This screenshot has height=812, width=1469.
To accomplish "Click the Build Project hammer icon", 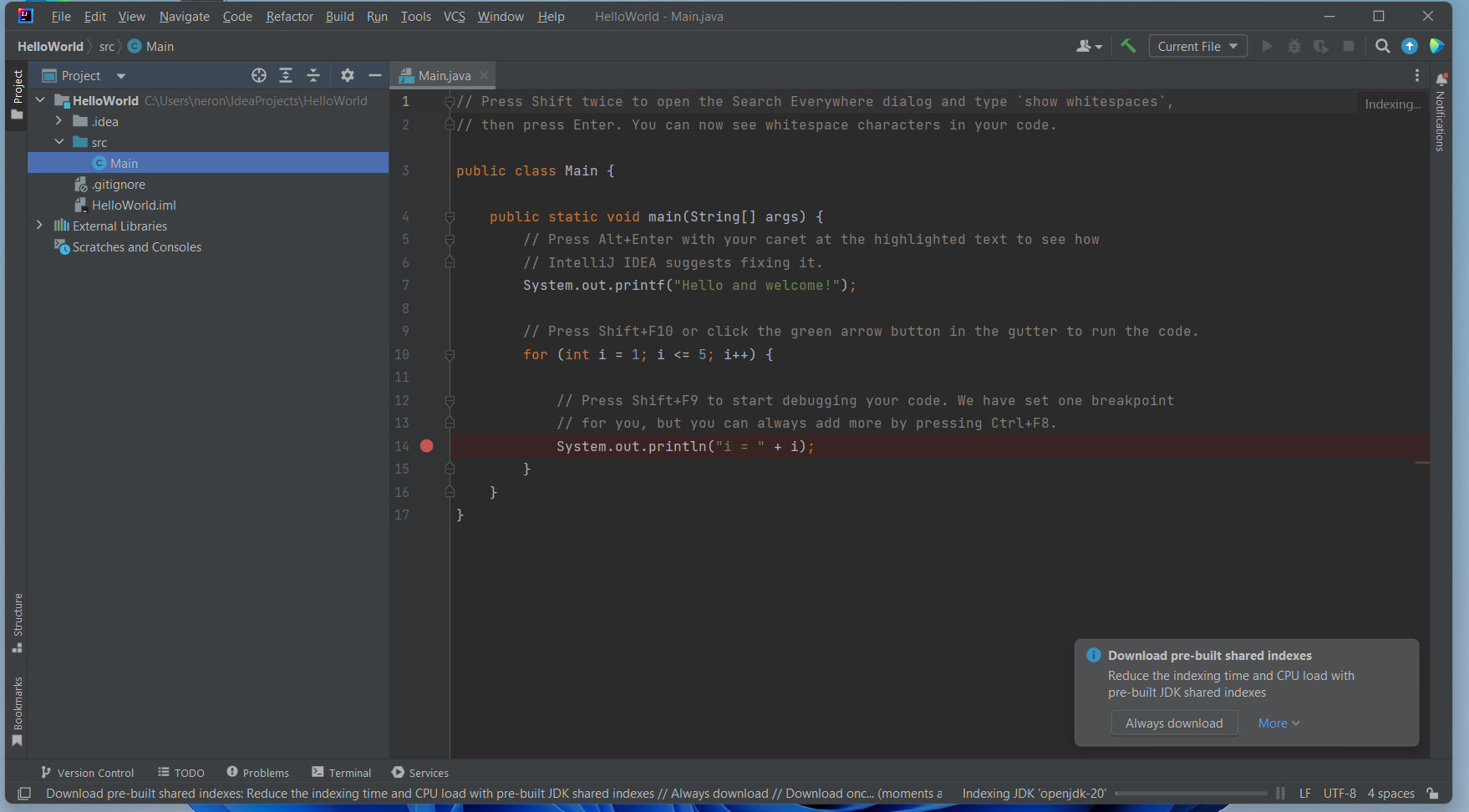I will 1128,46.
